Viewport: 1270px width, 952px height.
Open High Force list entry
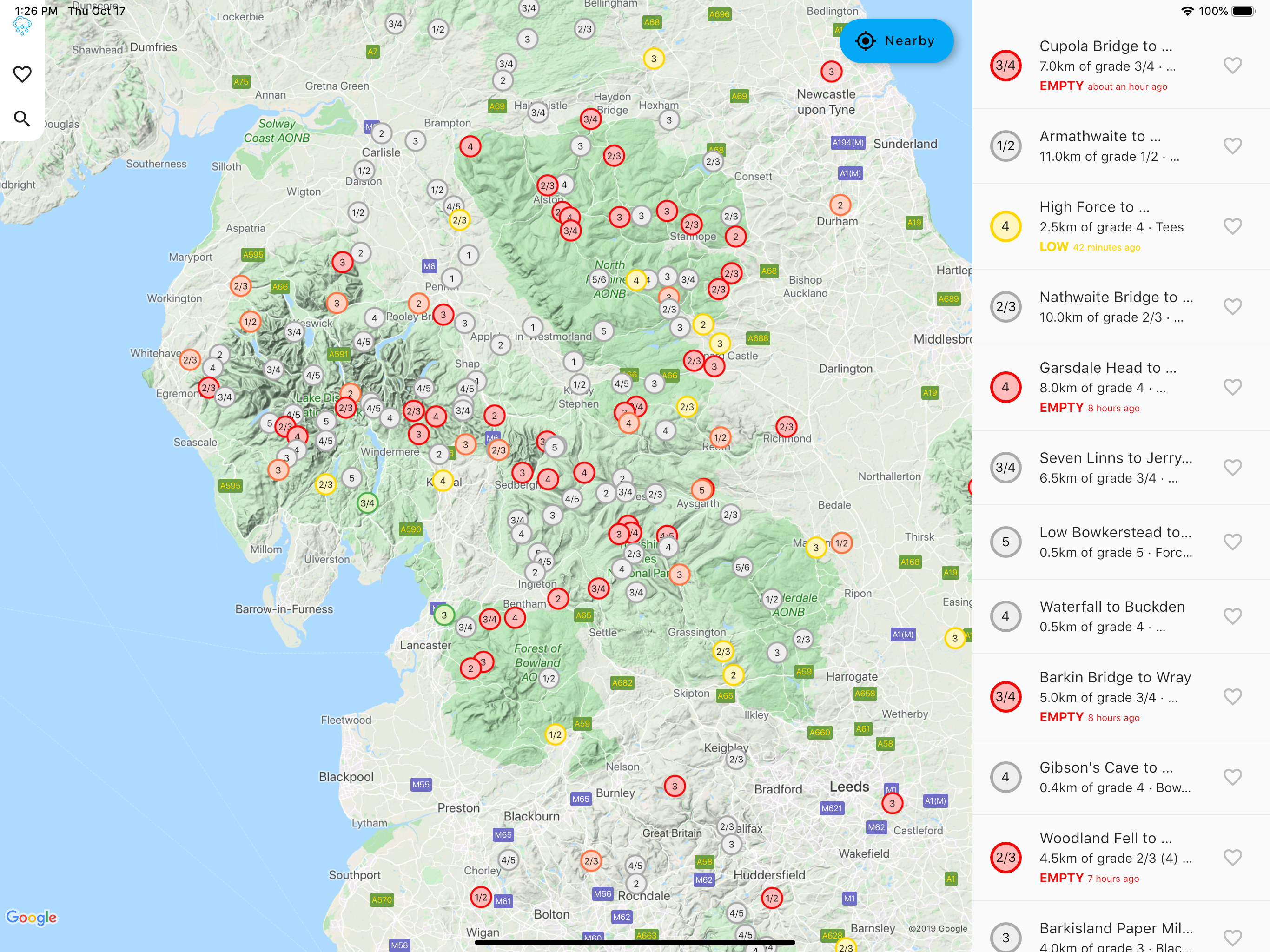click(1121, 226)
